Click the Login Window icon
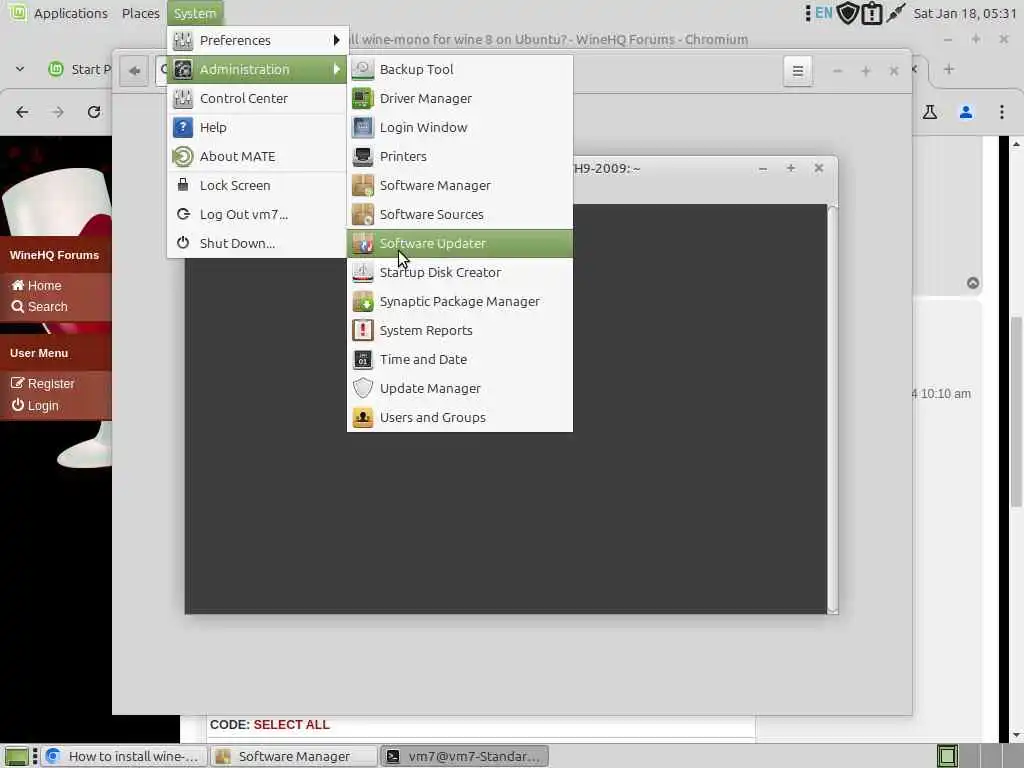 pos(362,127)
